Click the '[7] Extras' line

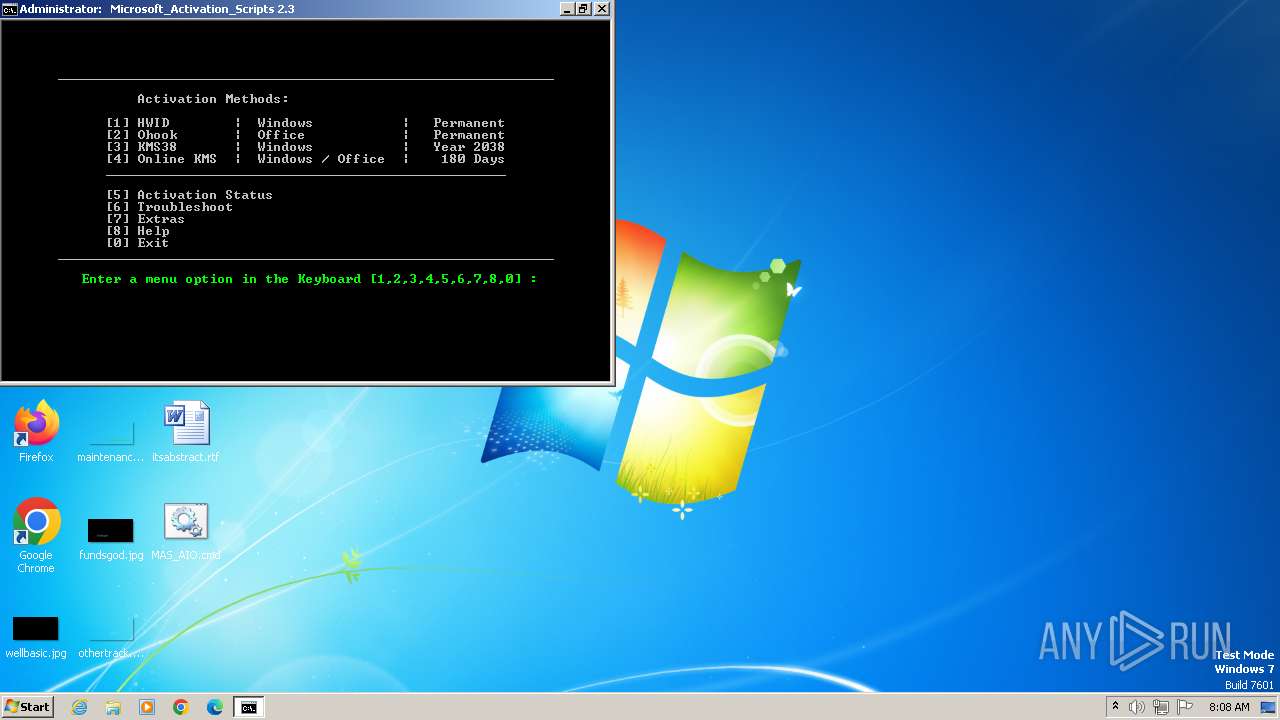pos(145,219)
